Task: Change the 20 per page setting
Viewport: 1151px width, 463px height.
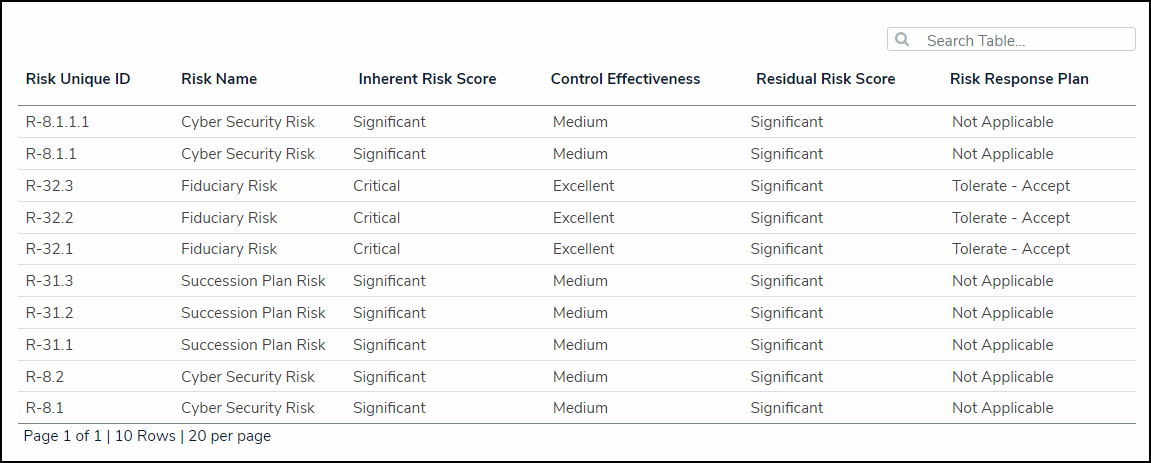Action: (x=229, y=436)
